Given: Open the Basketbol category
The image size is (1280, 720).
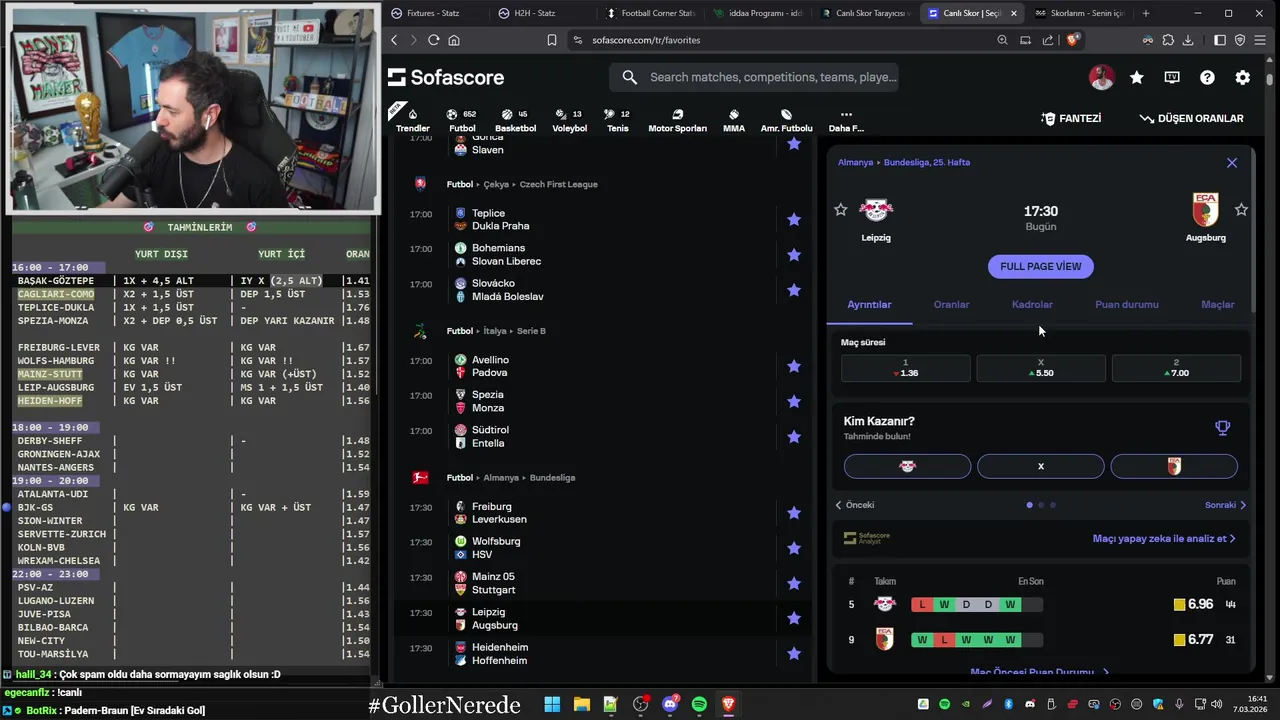Looking at the screenshot, I should click(515, 120).
